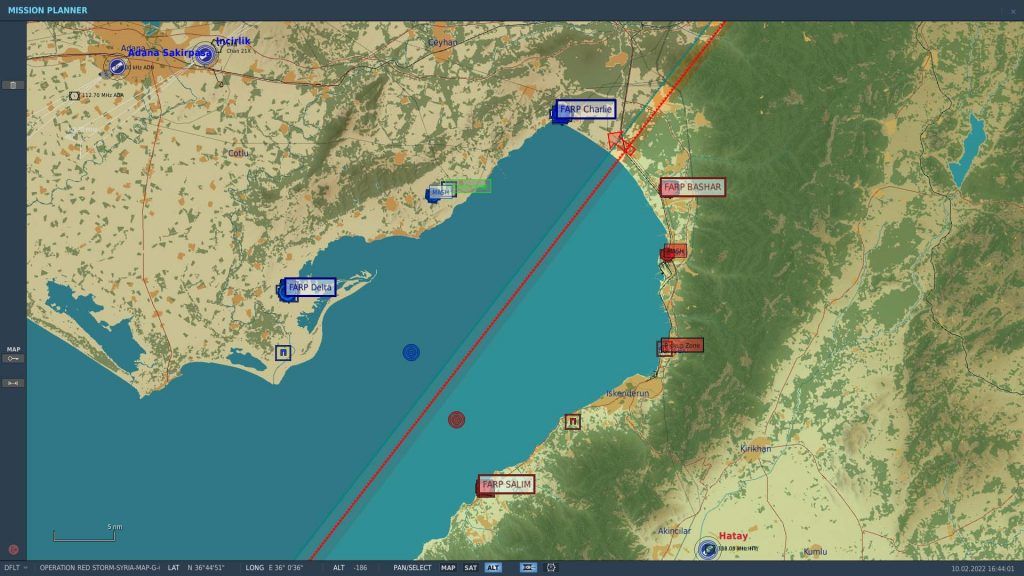The width and height of the screenshot is (1024, 576).
Task: Click the trash/delete icon in left sidebar
Action: (13, 85)
